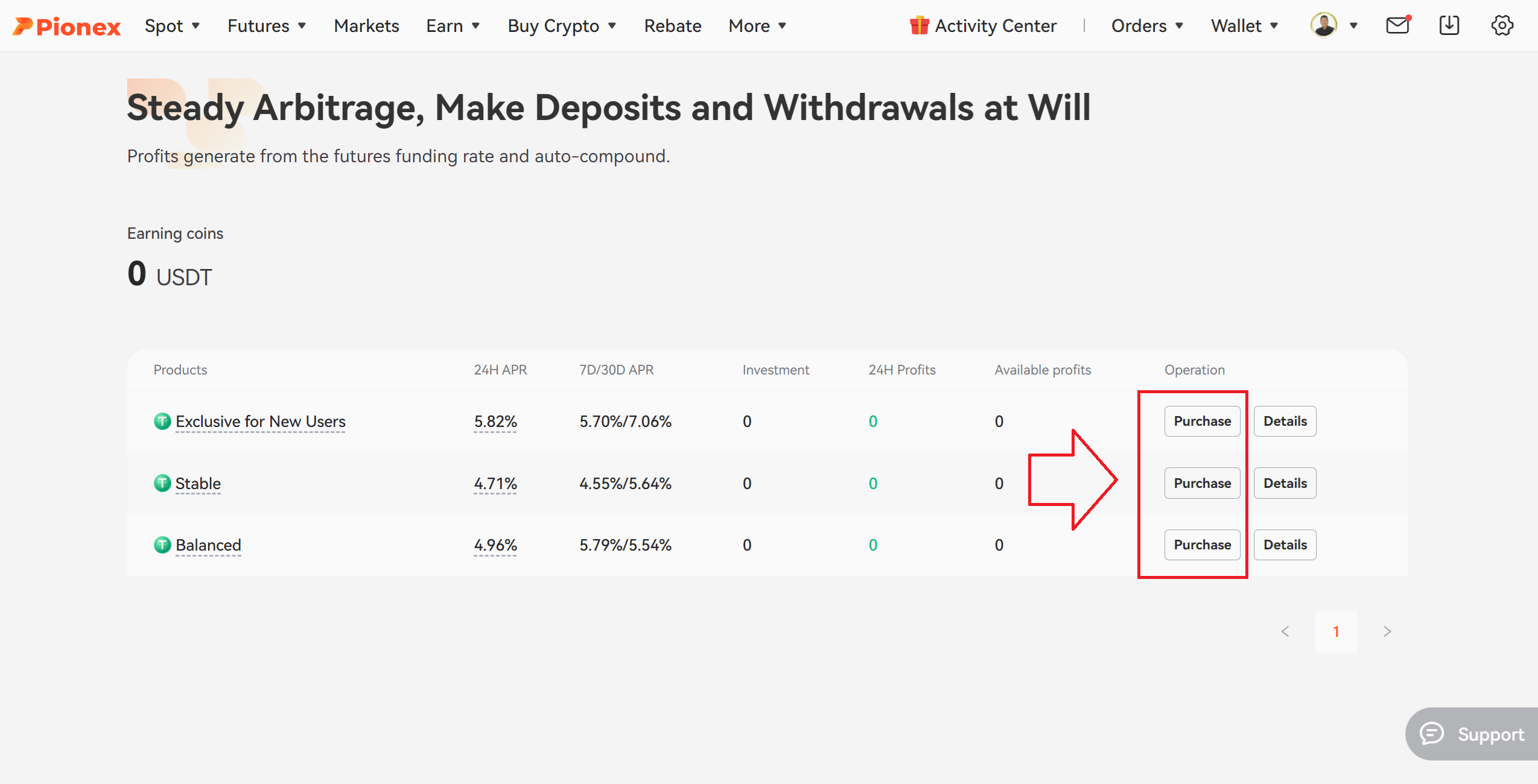View Details for Balanced product

(1285, 545)
